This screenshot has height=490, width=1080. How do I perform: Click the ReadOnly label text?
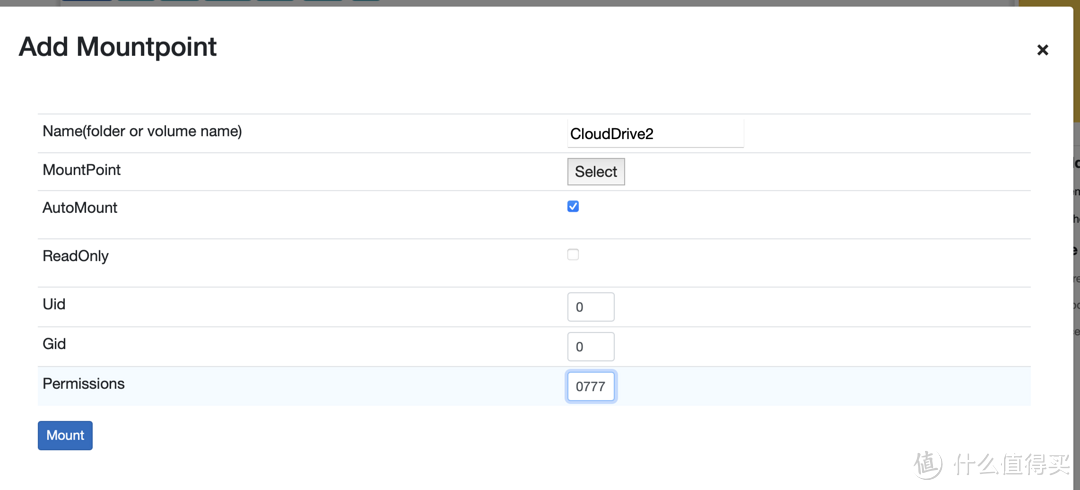point(75,256)
